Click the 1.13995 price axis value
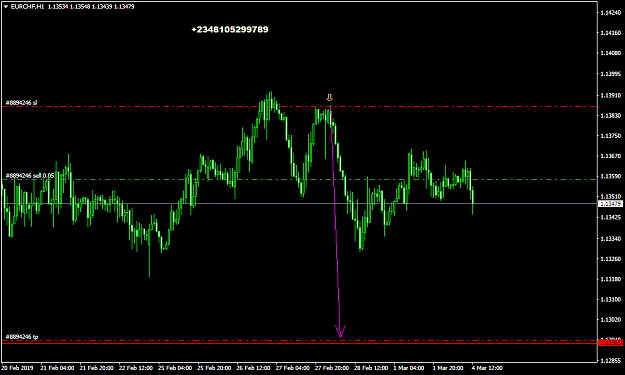Viewport: 625px width, 375px height. [611, 74]
